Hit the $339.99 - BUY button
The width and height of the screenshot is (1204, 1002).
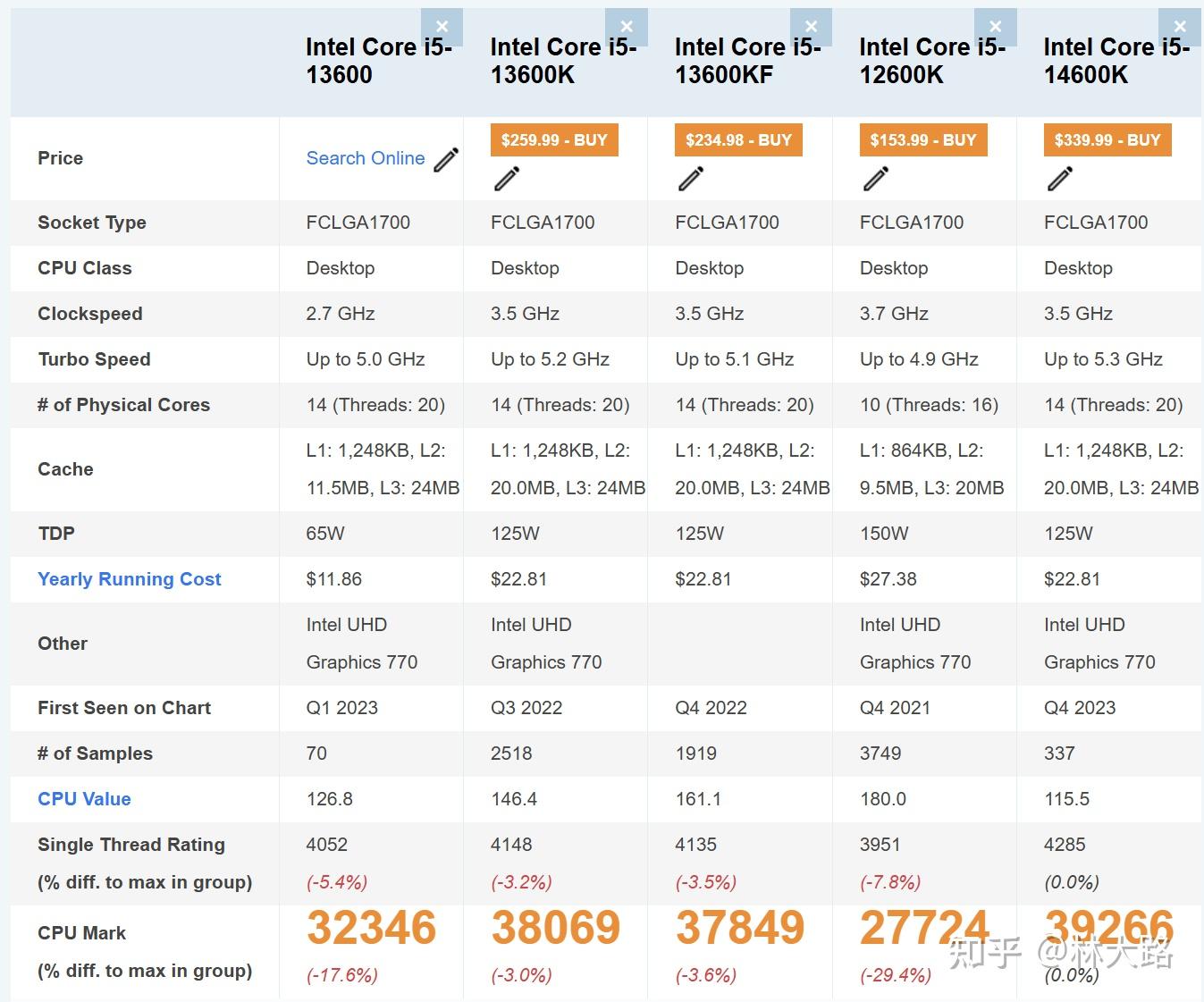click(x=1107, y=140)
